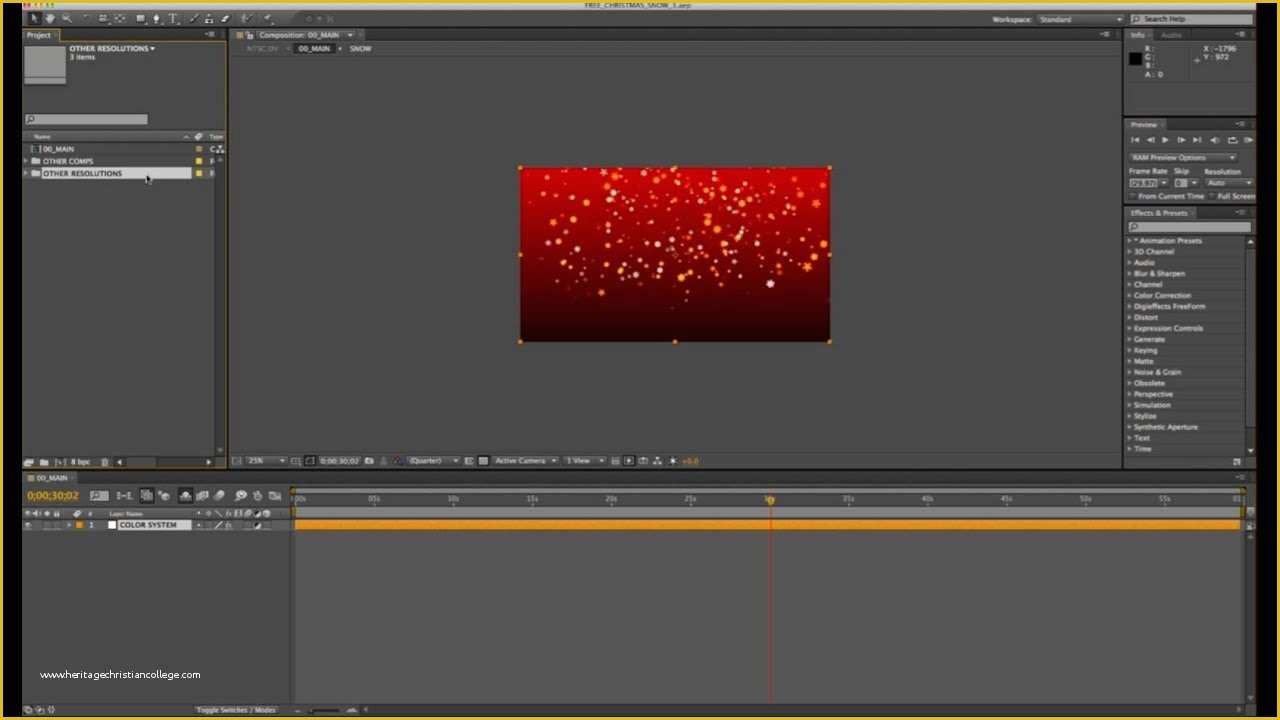Select the Pen tool
This screenshot has width=1280, height=720.
tap(156, 19)
